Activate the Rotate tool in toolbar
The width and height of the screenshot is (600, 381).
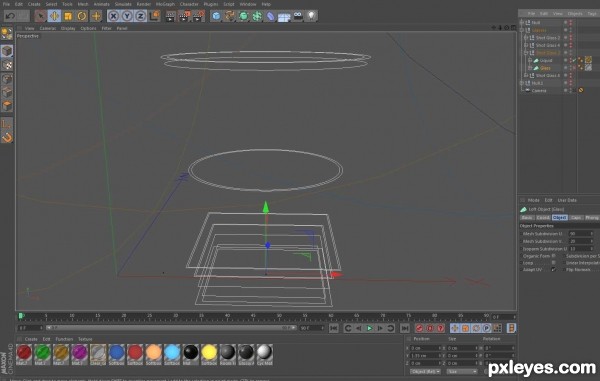[82, 16]
